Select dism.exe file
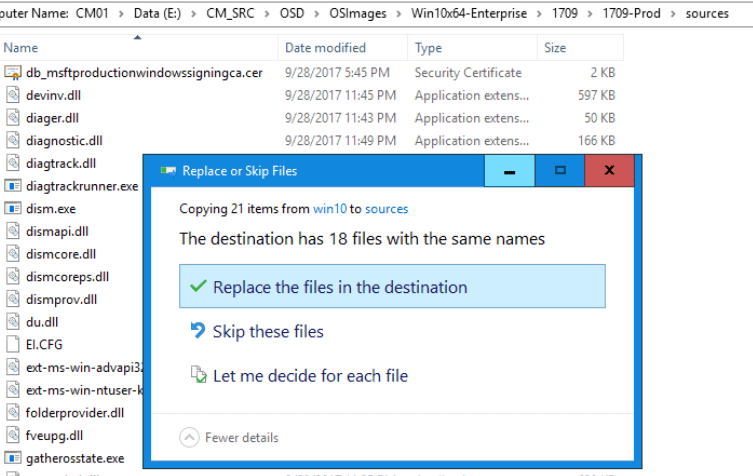This screenshot has height=476, width=753. click(x=51, y=208)
